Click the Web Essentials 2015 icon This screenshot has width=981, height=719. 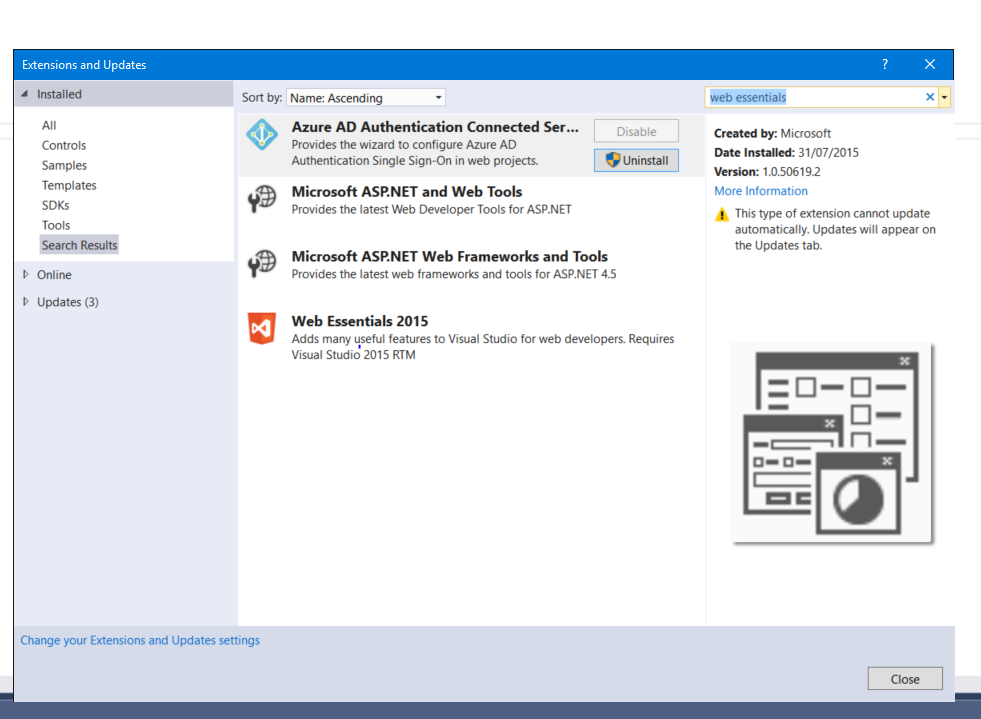point(261,328)
